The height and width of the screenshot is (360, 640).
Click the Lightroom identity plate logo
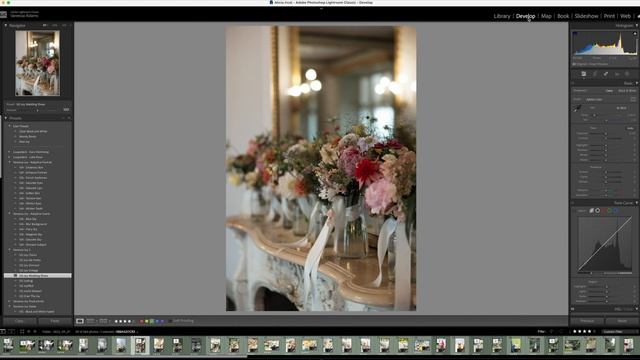coord(3,14)
